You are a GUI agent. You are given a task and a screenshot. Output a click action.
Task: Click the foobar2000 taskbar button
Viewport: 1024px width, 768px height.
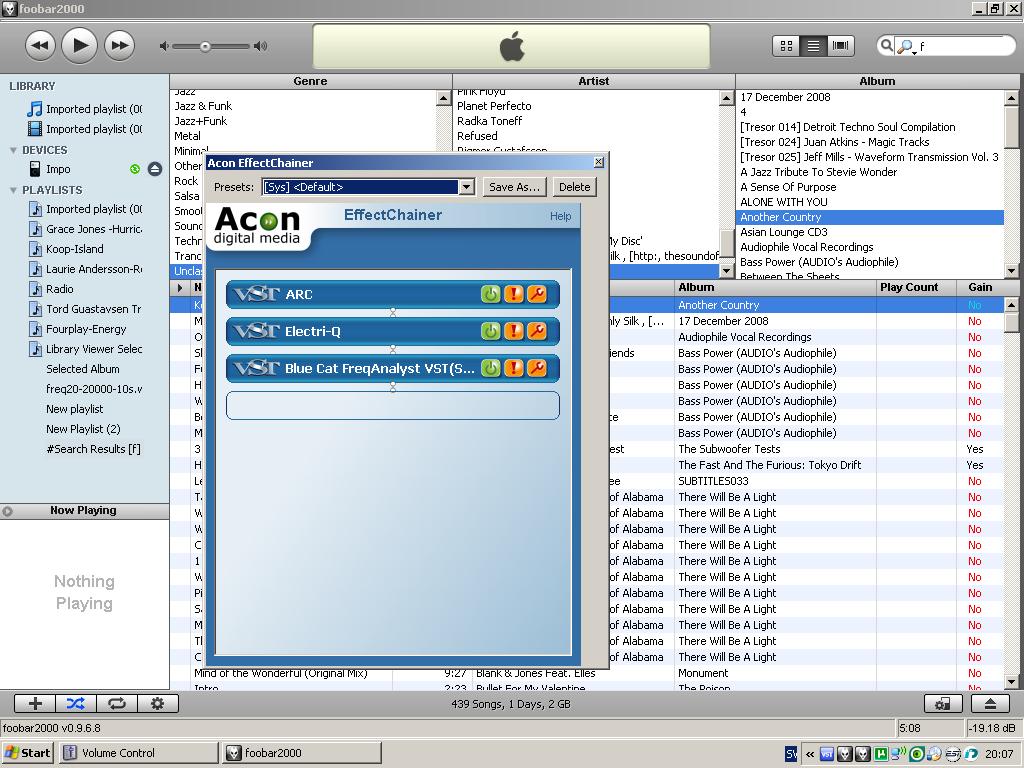tap(302, 753)
